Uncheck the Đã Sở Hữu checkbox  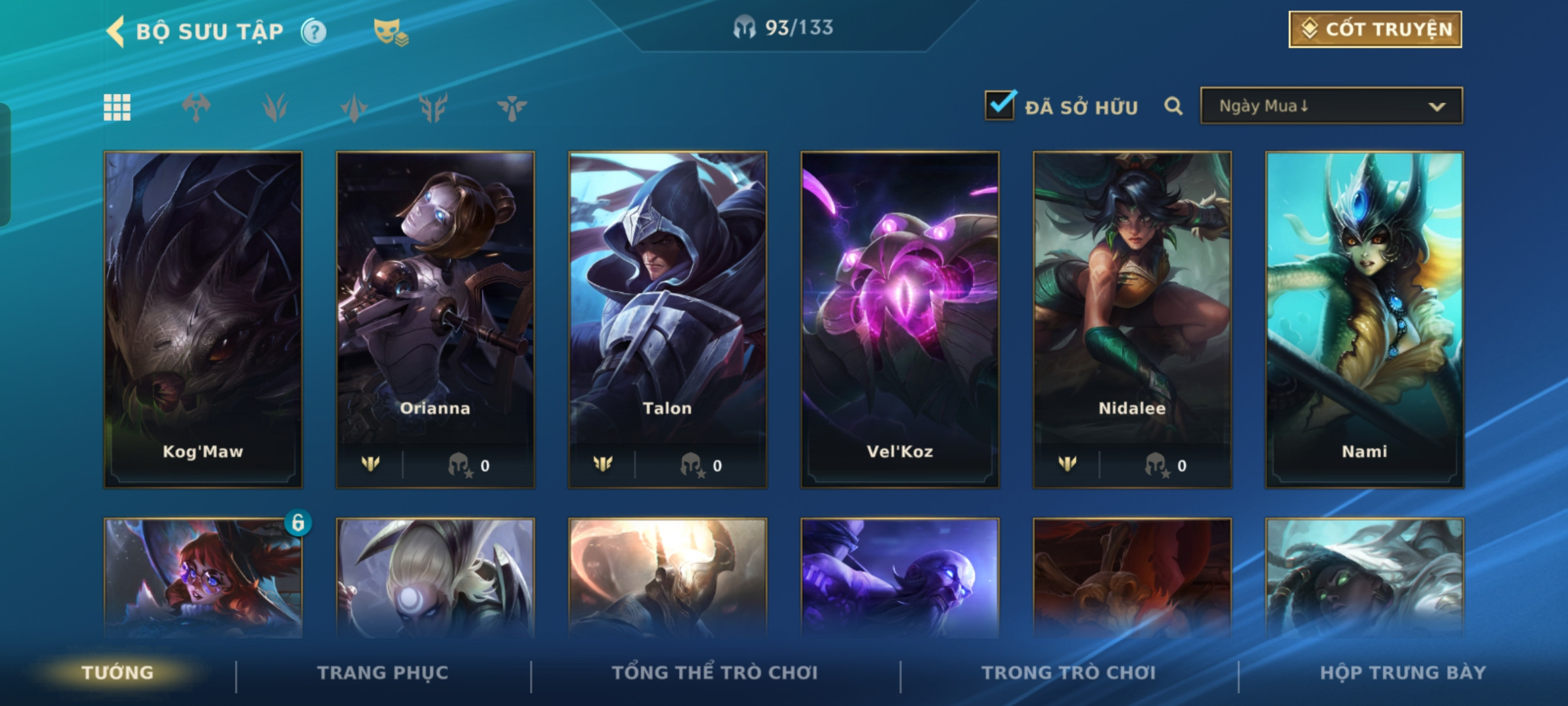pos(1000,105)
